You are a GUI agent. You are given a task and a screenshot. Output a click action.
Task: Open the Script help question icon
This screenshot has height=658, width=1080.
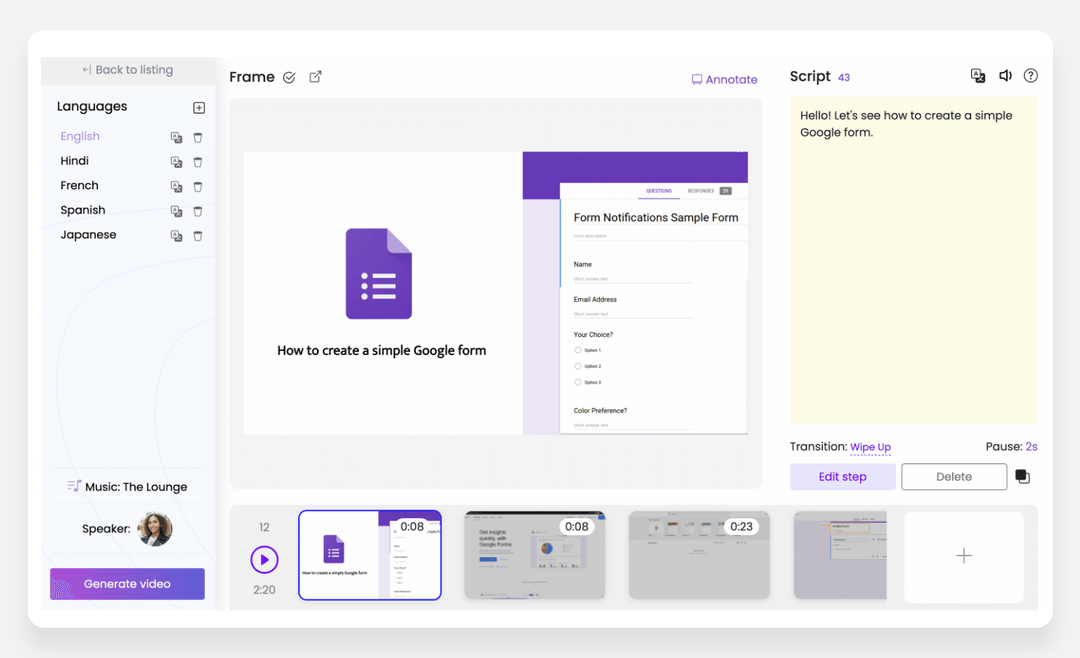click(x=1030, y=76)
